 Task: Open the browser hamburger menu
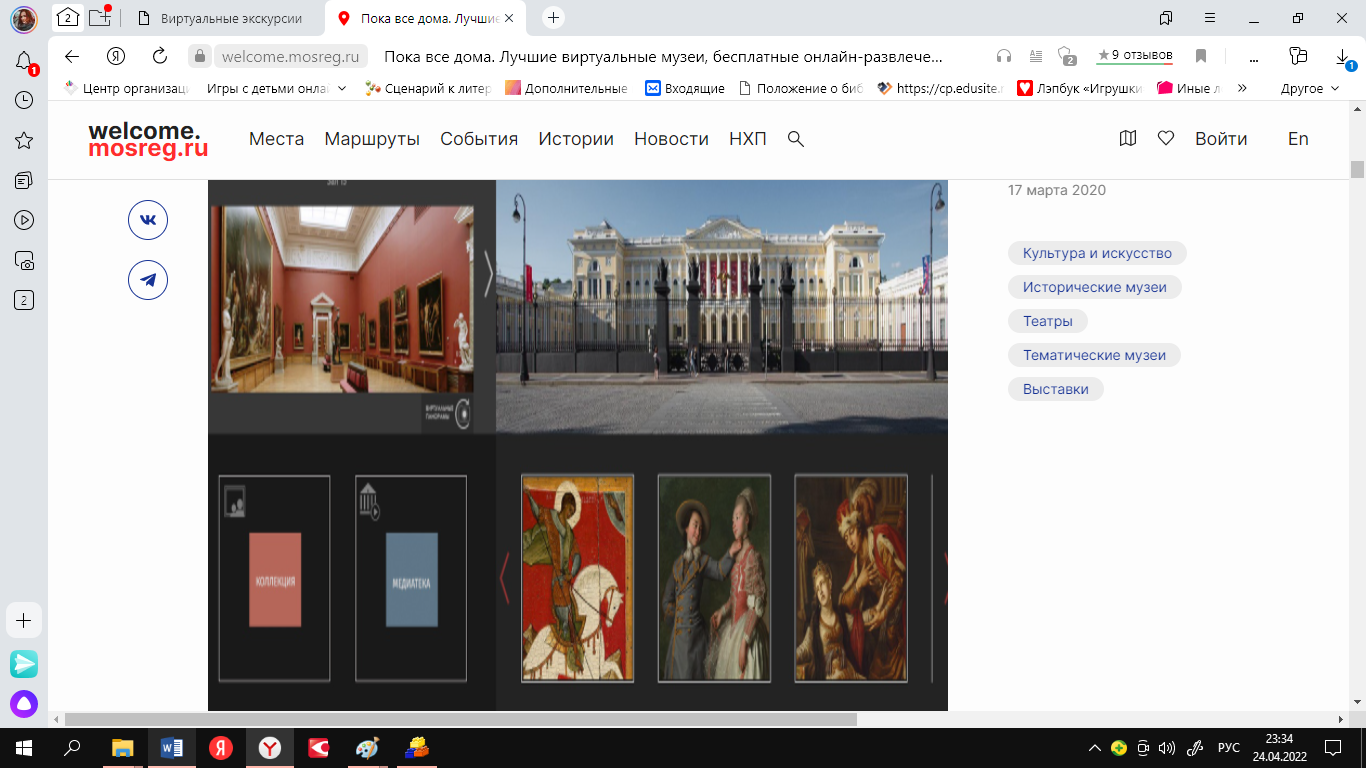click(1210, 17)
